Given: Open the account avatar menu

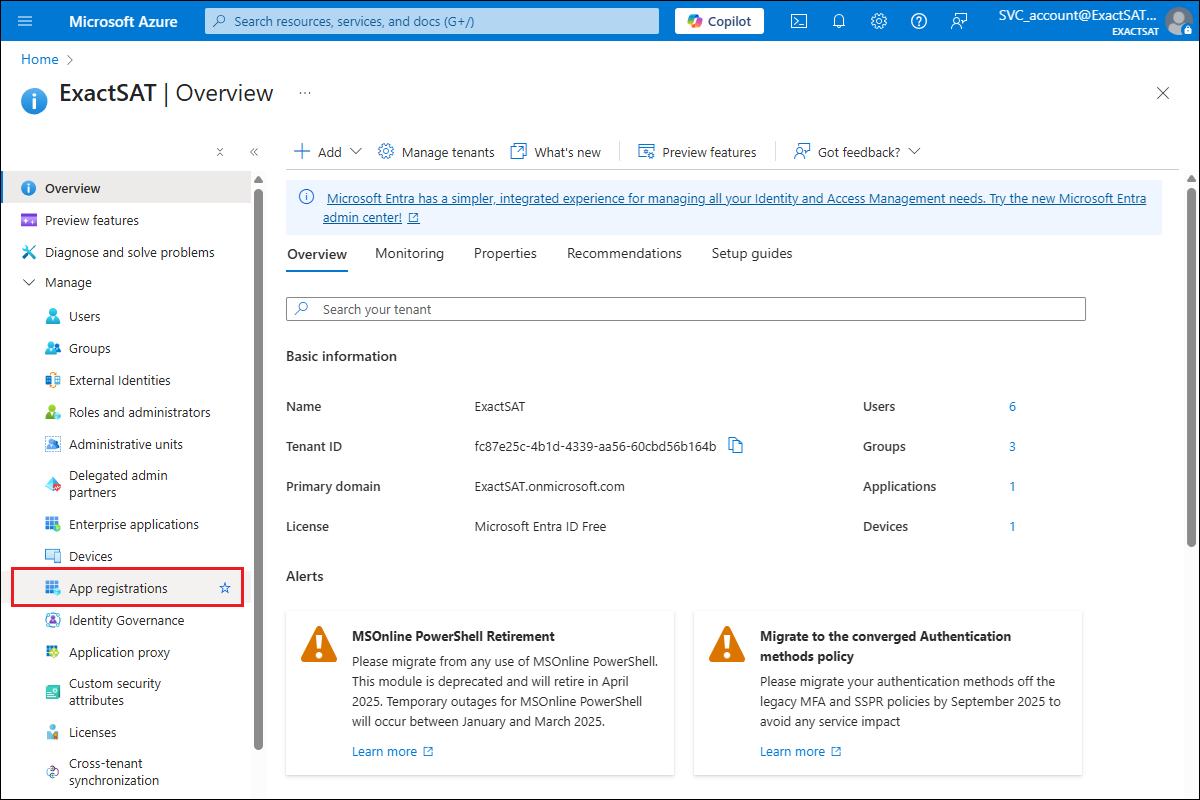Looking at the screenshot, I should 1179,21.
